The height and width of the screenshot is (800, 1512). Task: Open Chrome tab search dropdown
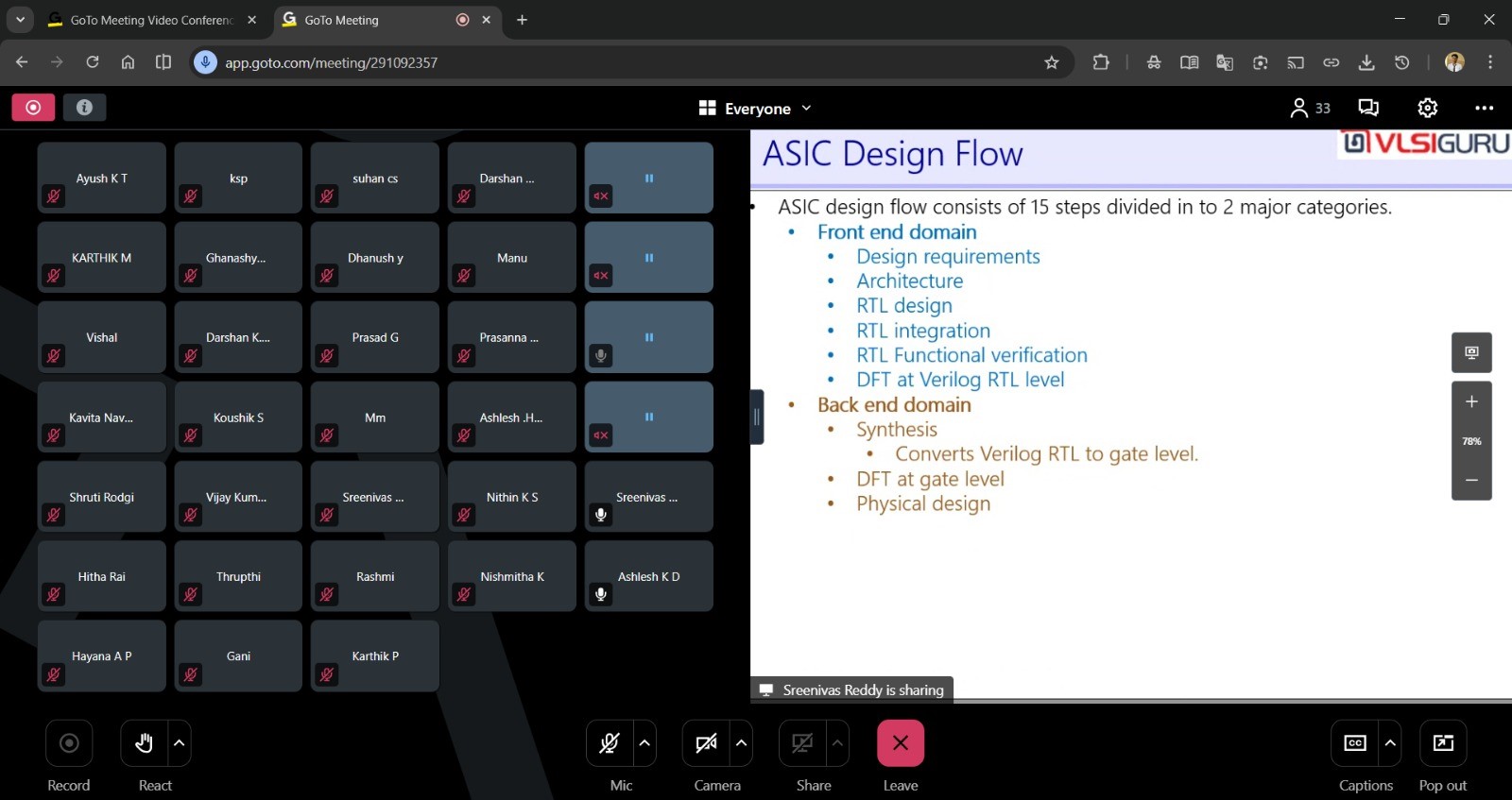coord(20,20)
